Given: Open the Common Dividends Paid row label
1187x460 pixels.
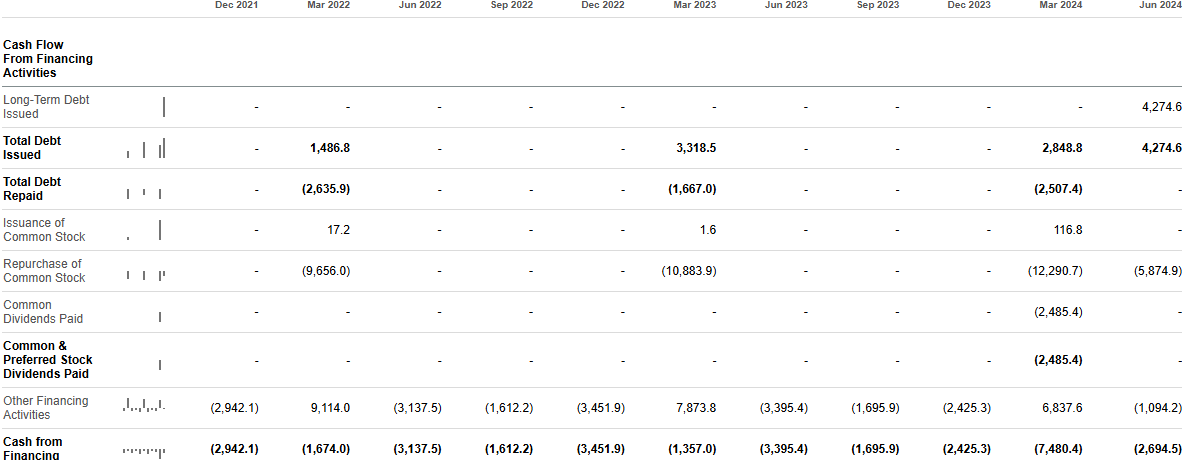Looking at the screenshot, I should tap(43, 312).
